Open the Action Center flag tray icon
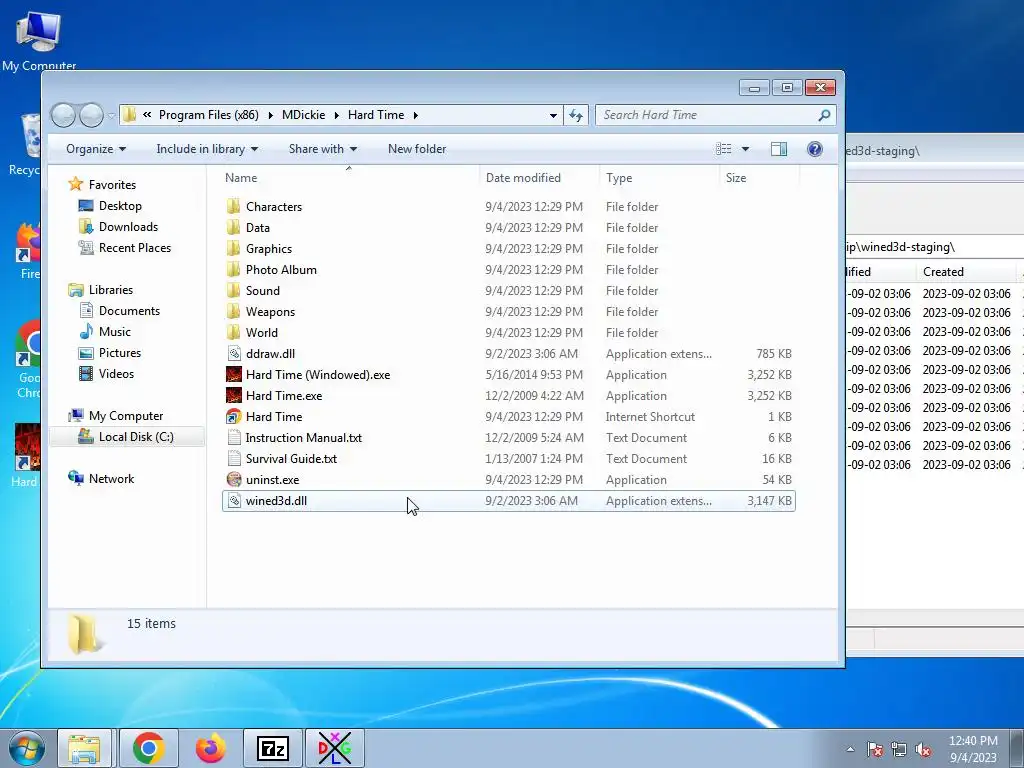The width and height of the screenshot is (1024, 768). (x=874, y=750)
